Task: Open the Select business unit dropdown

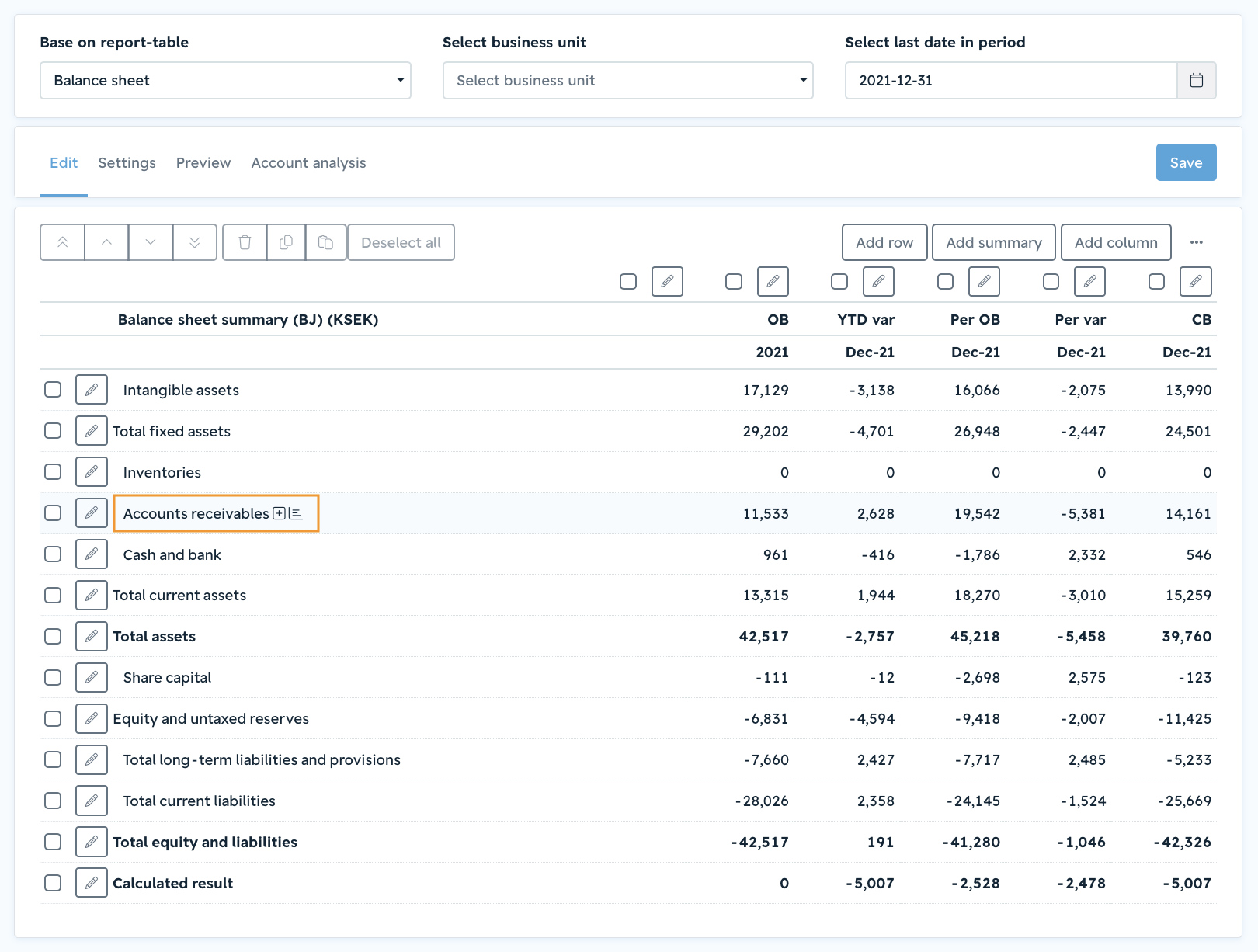Action: pos(627,80)
